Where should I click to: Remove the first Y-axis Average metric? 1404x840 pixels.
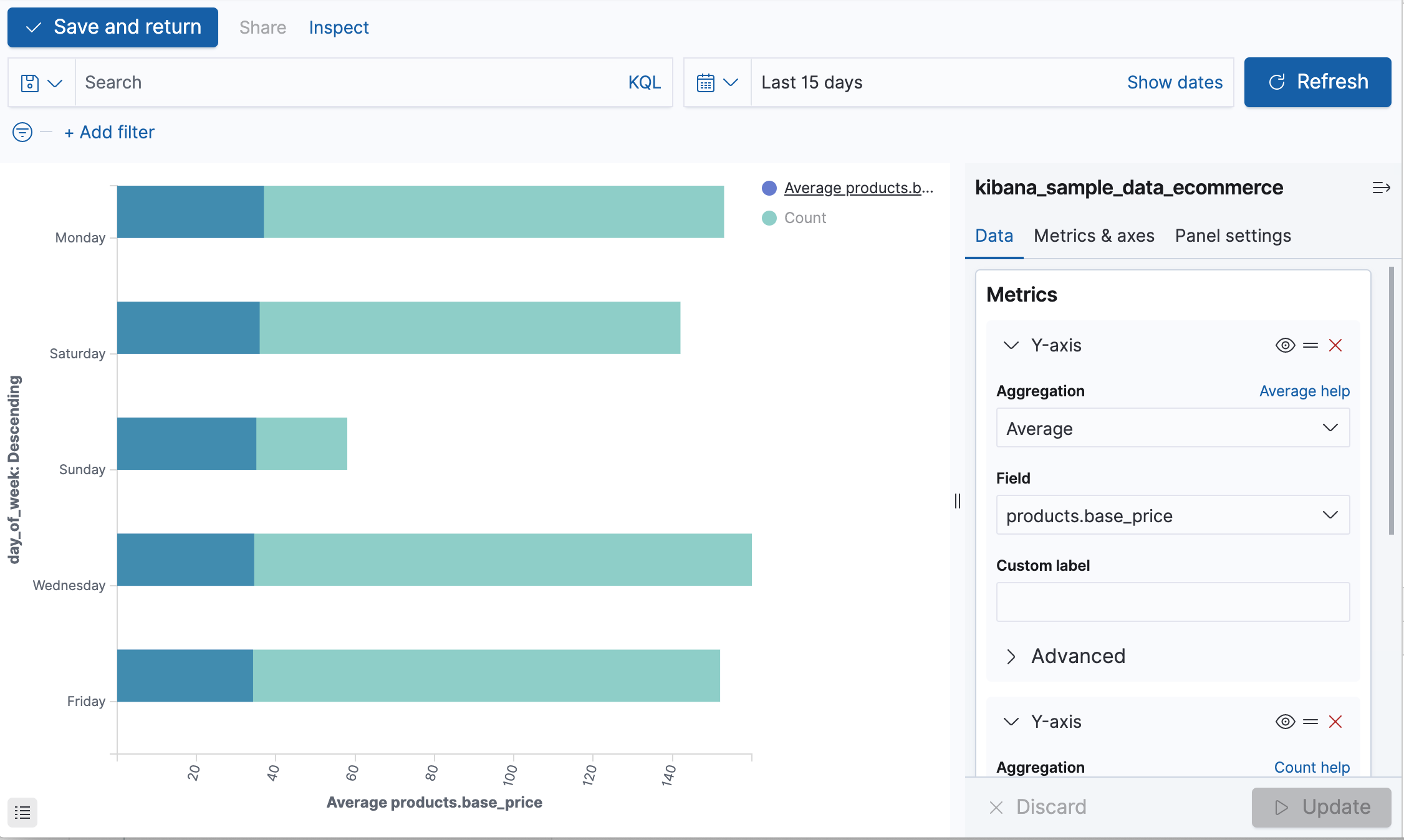click(x=1335, y=345)
